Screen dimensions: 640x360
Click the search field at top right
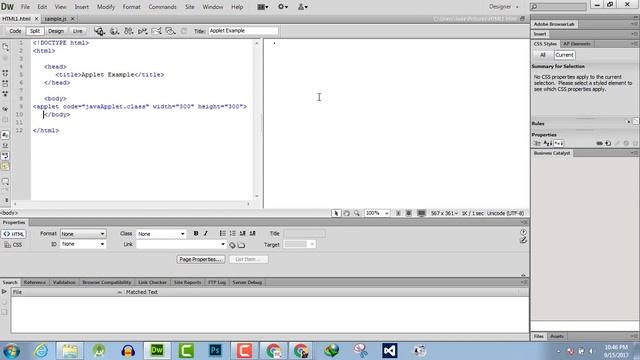click(x=558, y=7)
